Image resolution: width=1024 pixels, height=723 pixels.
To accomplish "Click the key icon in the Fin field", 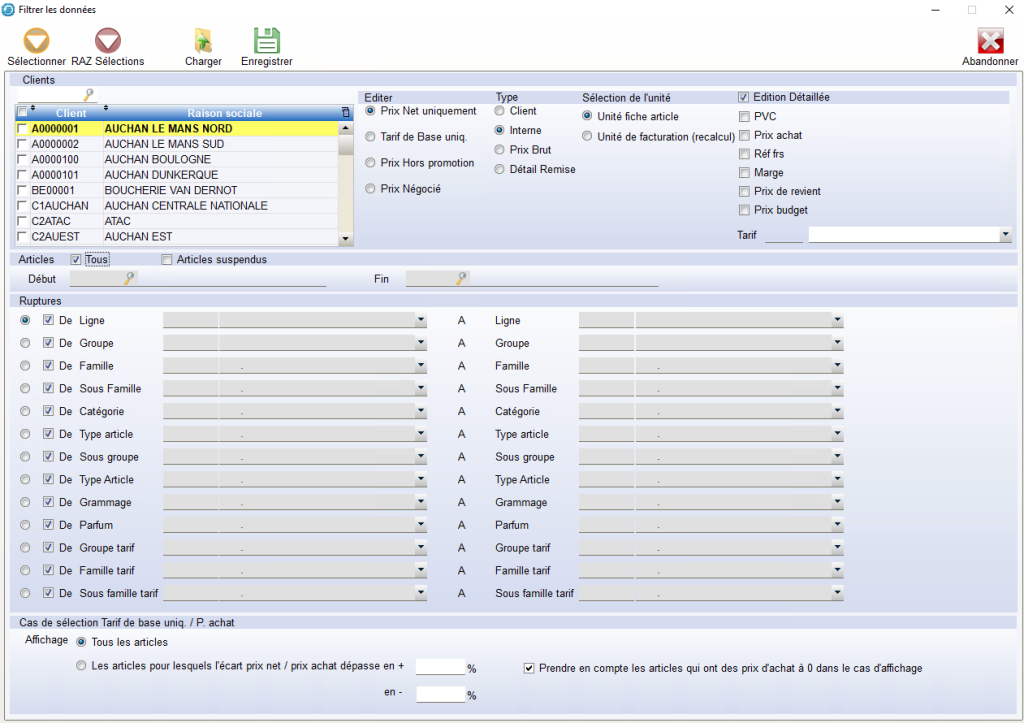I will tap(461, 280).
